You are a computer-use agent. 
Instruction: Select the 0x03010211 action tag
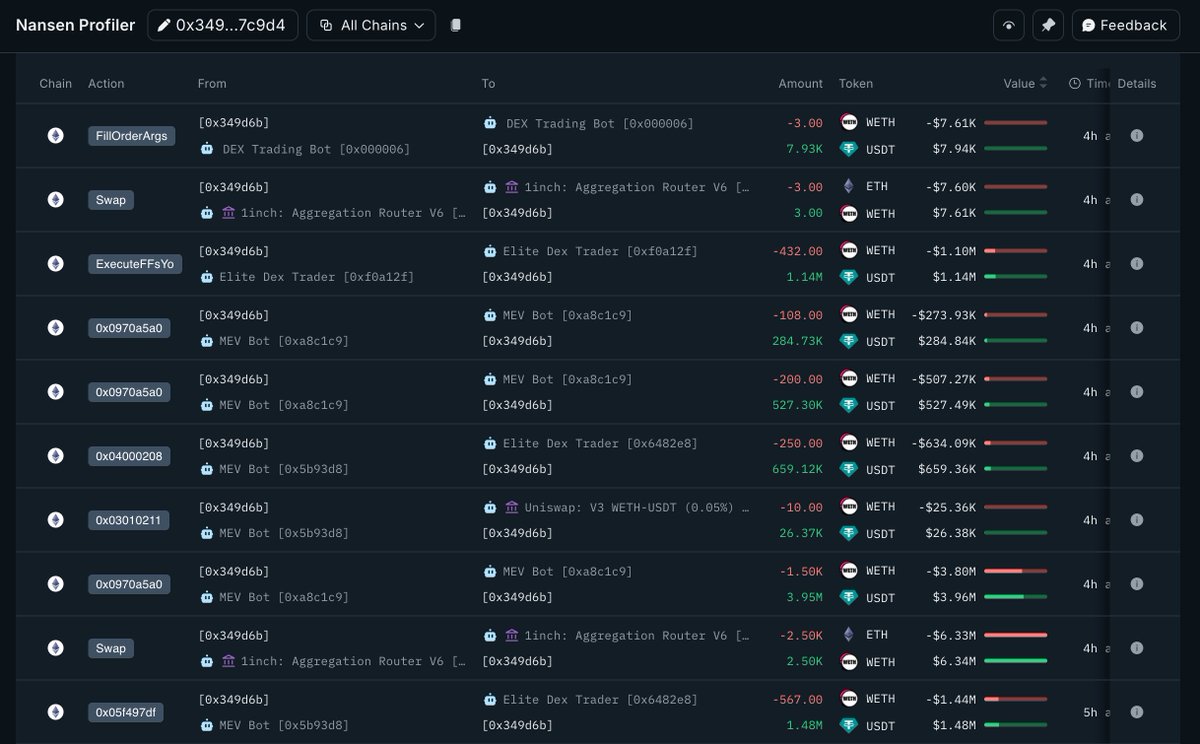coord(129,520)
